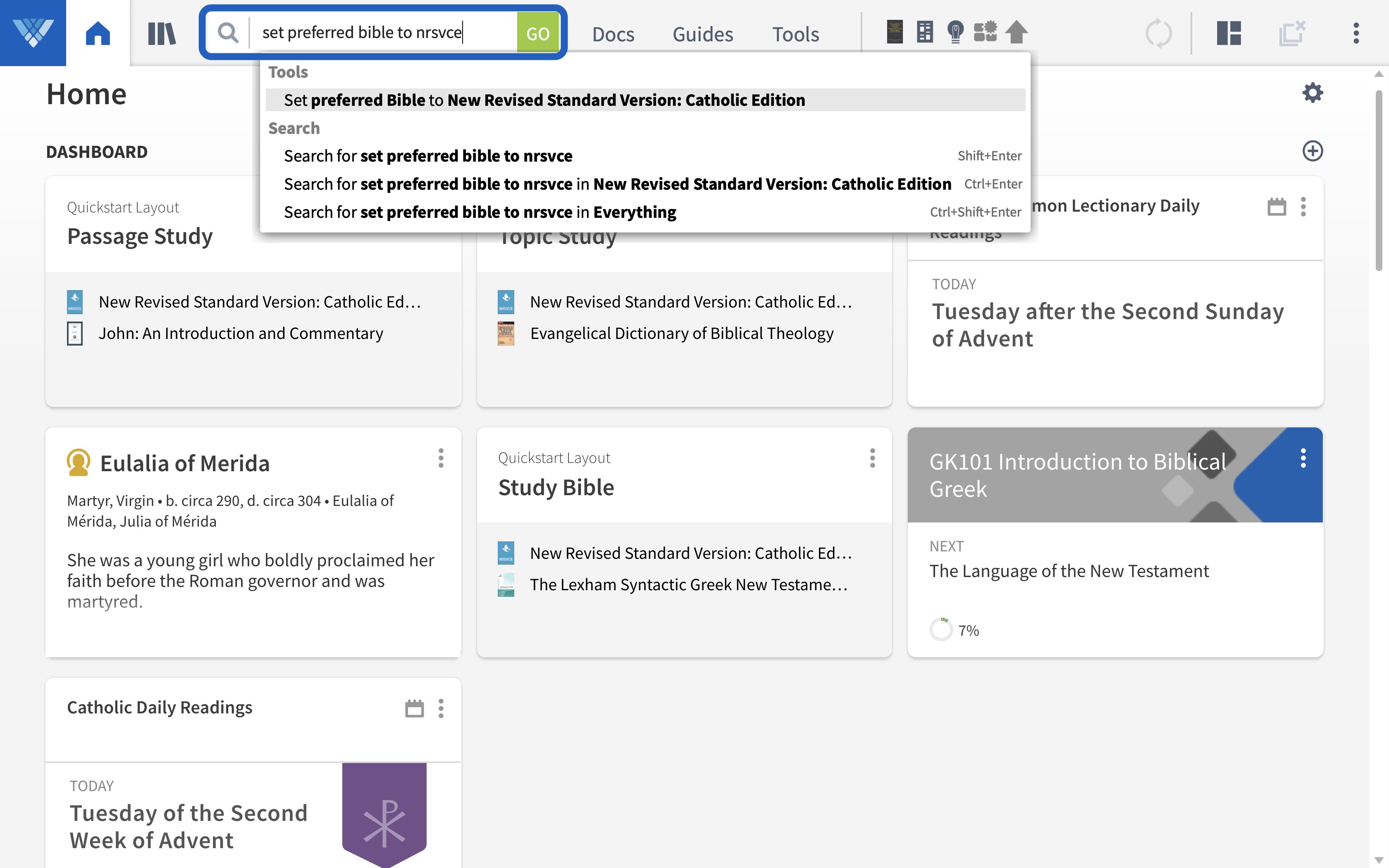The height and width of the screenshot is (868, 1389).
Task: Choose 'Search for set preferred bible to nrsvce' suggestion
Action: (x=645, y=155)
